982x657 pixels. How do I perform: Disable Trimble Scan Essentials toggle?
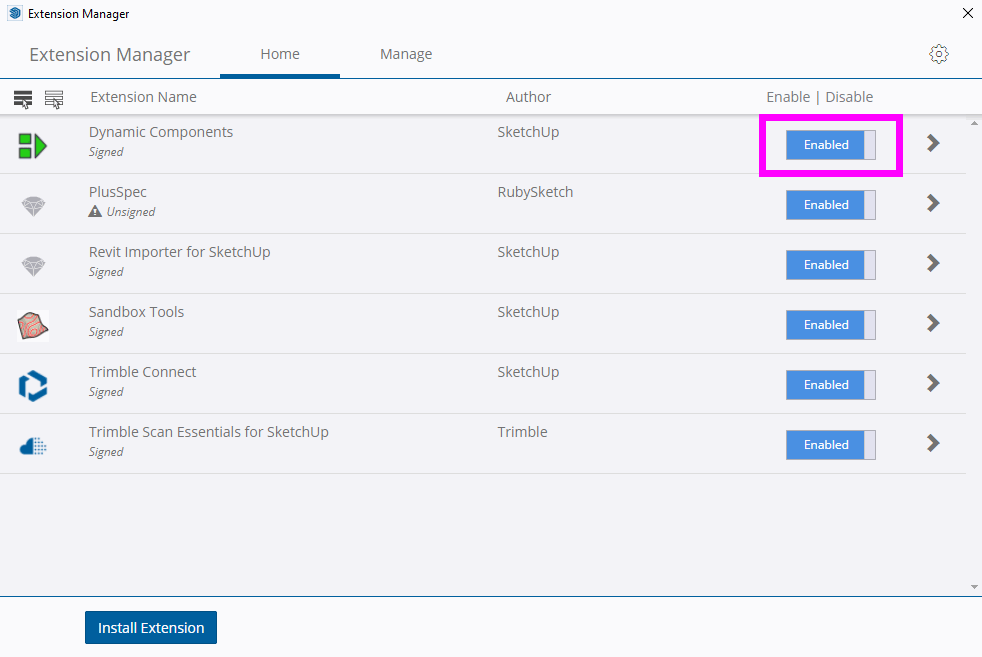click(x=830, y=445)
